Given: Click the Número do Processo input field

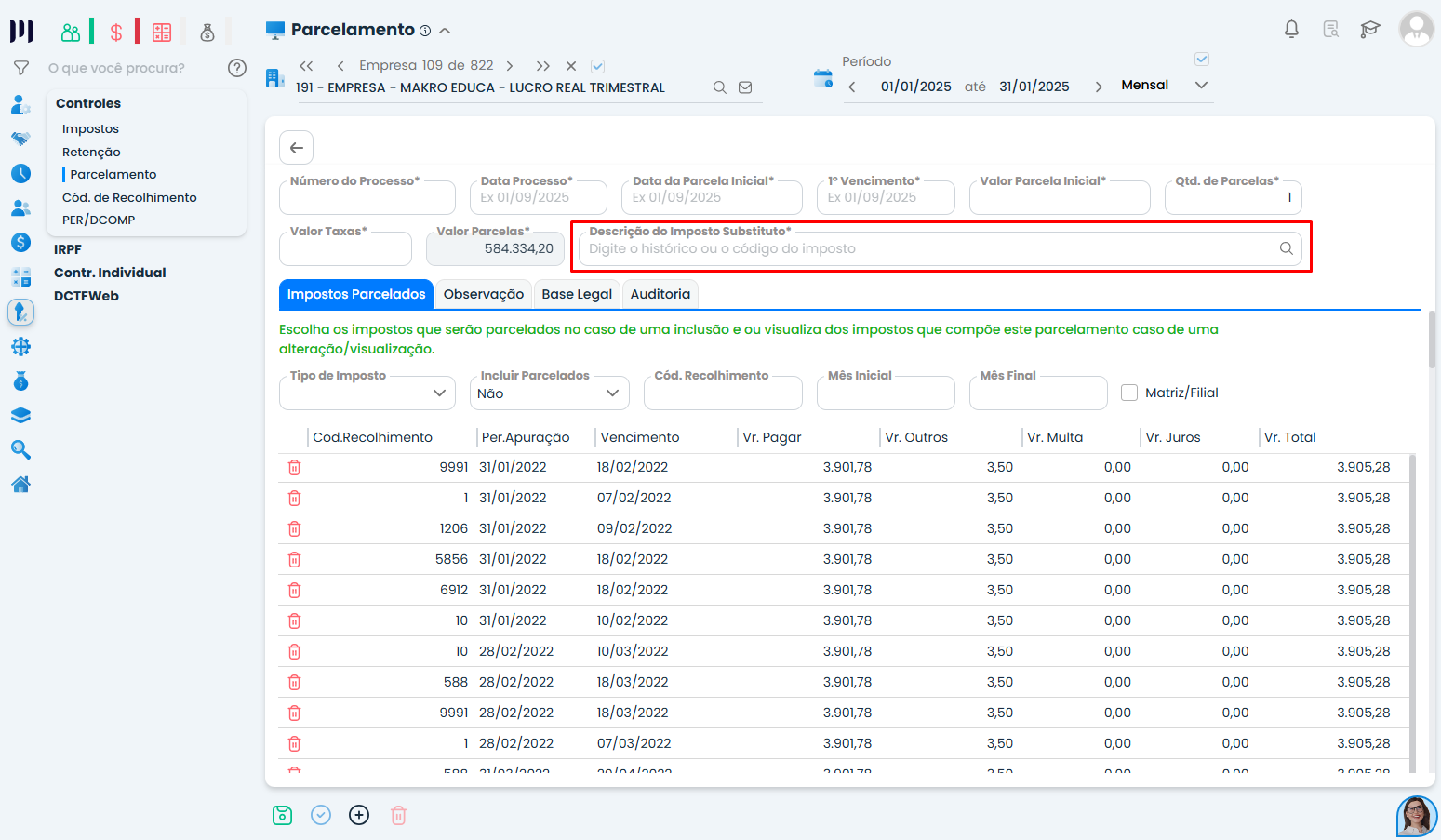Looking at the screenshot, I should [x=367, y=198].
